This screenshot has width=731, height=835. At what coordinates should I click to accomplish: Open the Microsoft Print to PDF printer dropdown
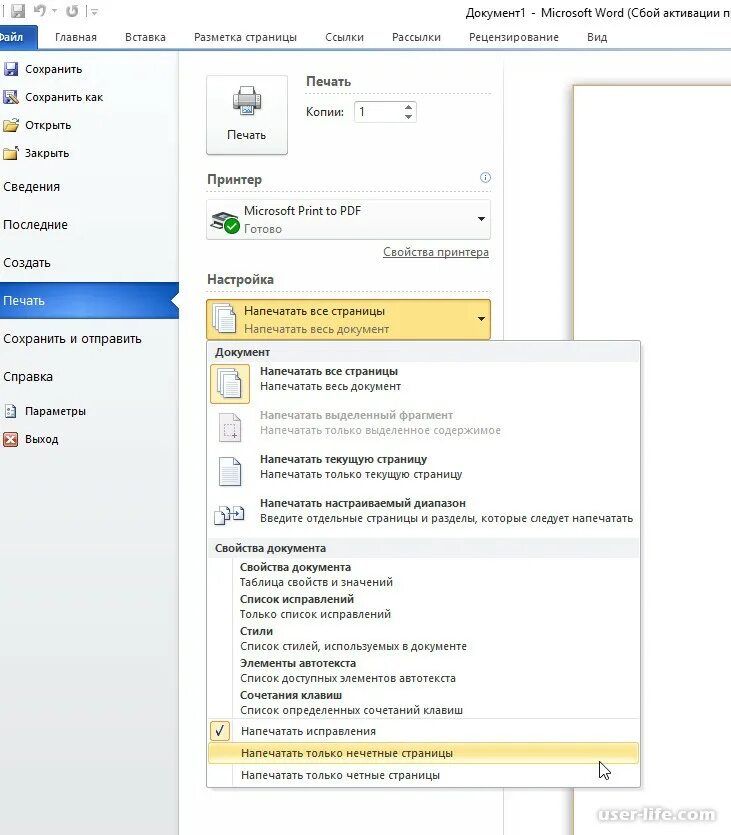(x=348, y=219)
